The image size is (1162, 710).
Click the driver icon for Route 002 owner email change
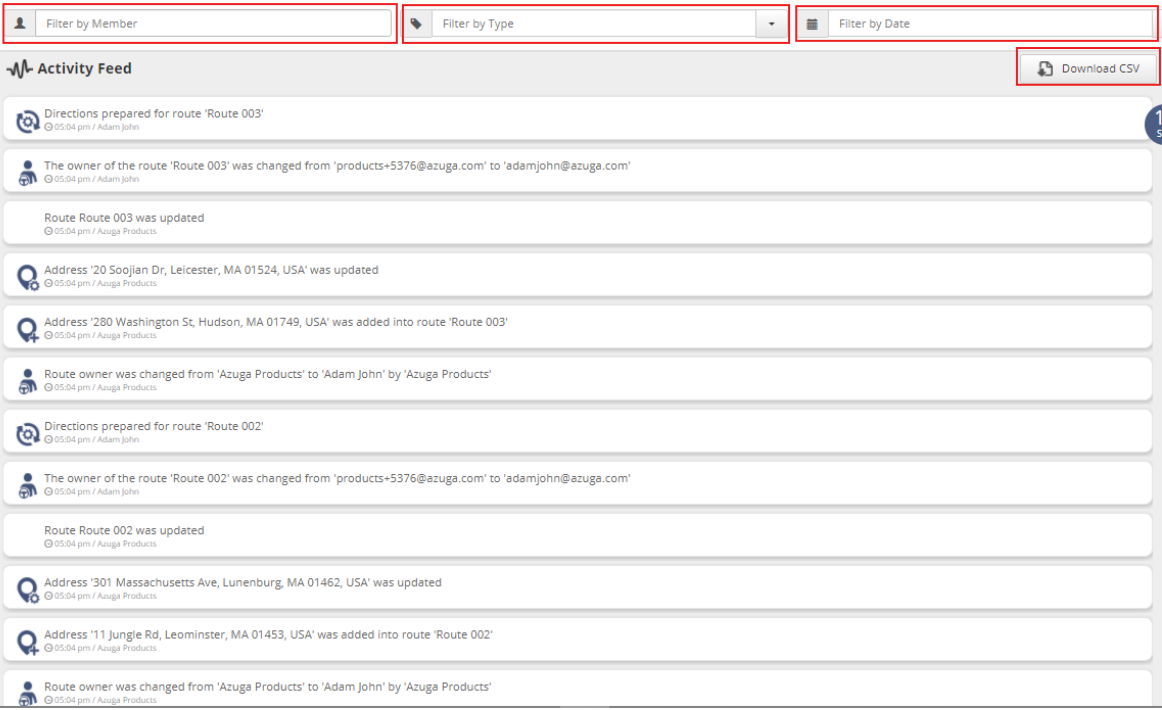click(x=27, y=485)
